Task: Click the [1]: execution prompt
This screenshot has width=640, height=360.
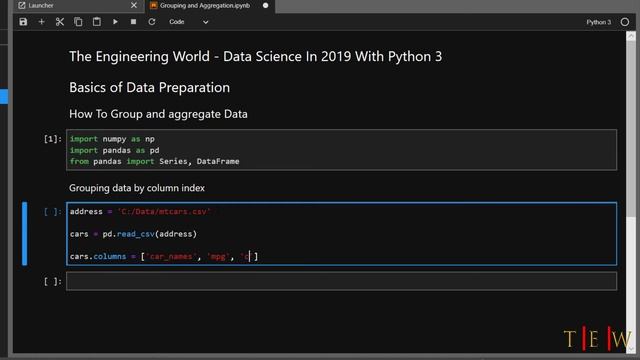Action: coord(53,139)
